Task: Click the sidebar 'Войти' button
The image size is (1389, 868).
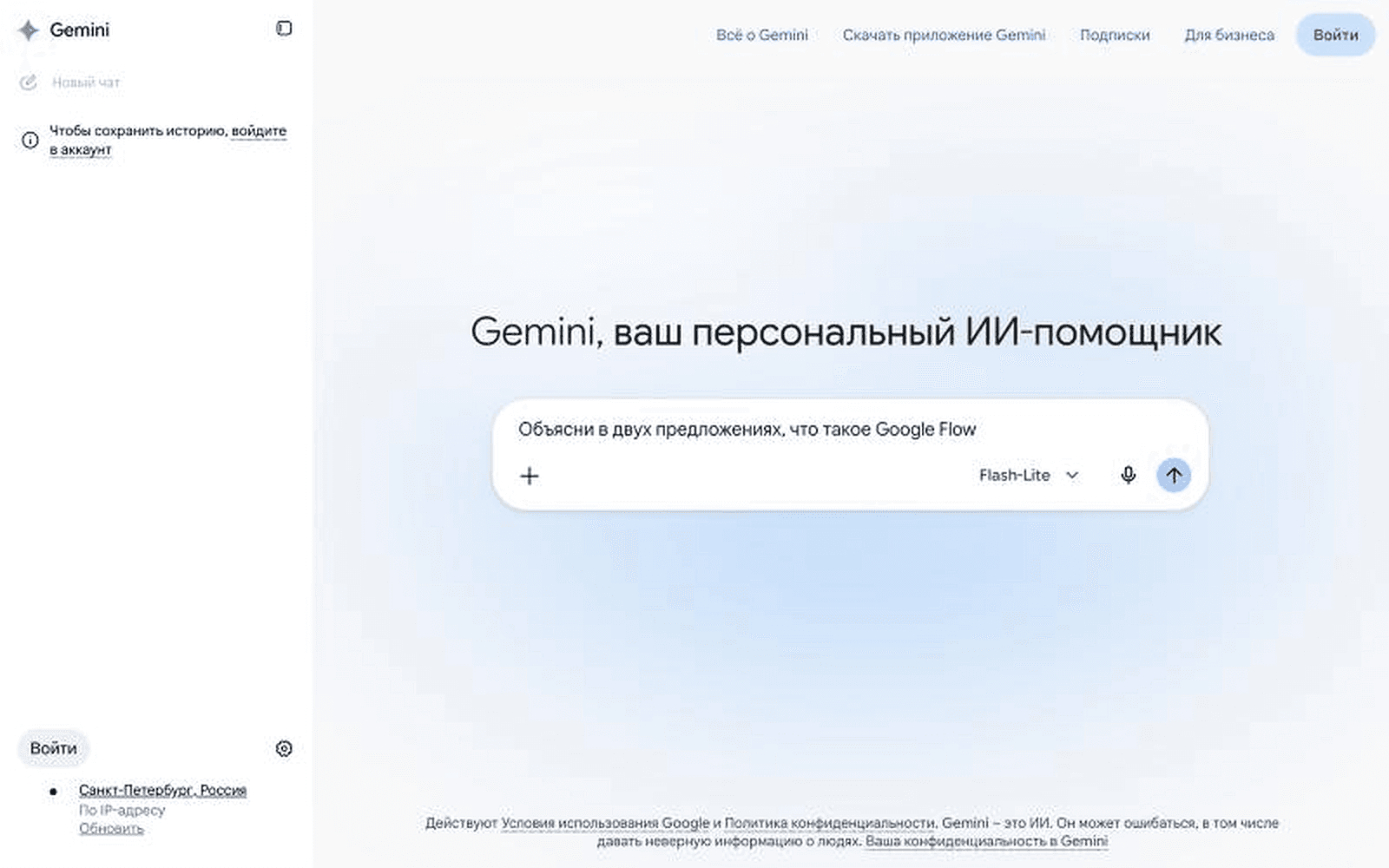Action: coord(54,748)
